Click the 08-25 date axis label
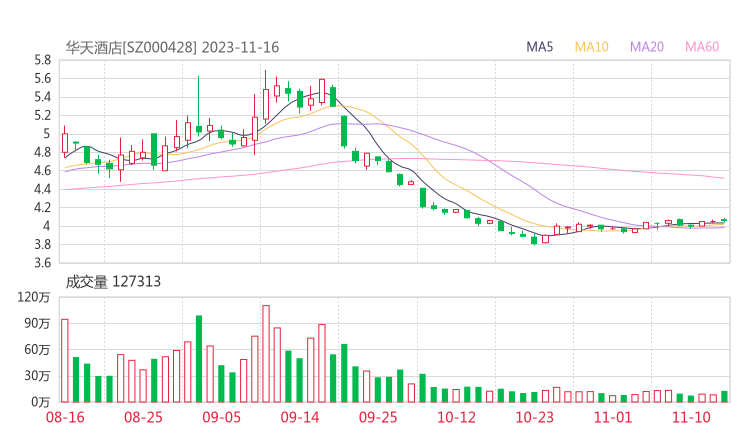The width and height of the screenshot is (740, 440). tap(143, 417)
